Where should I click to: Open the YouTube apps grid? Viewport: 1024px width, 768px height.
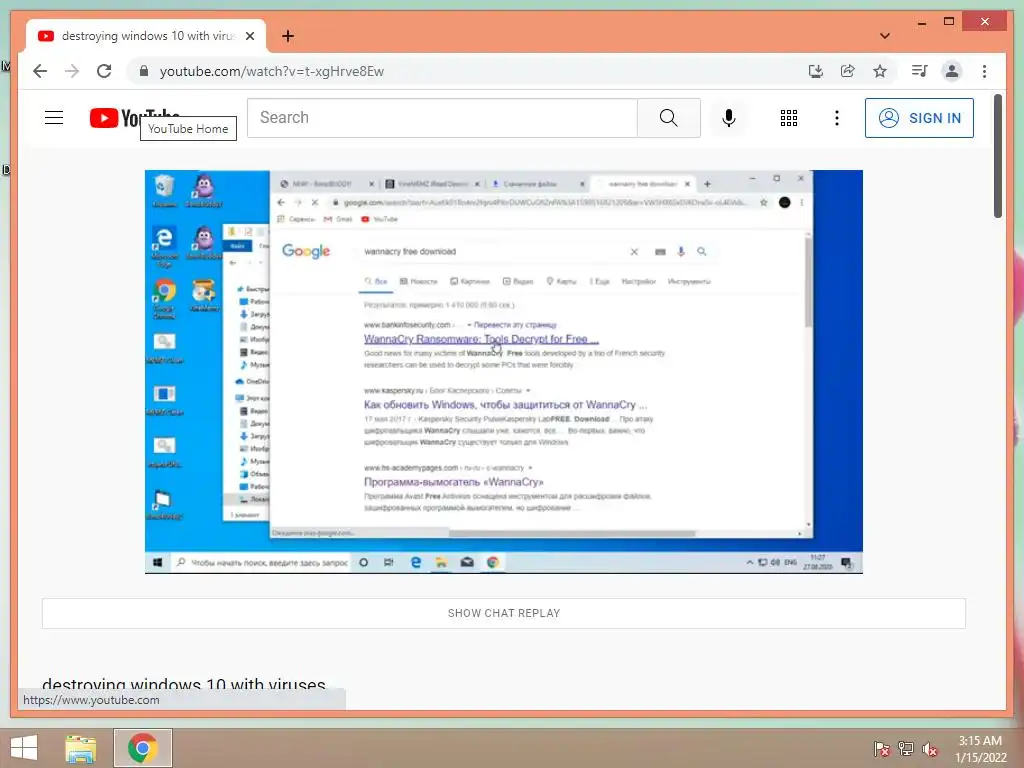(789, 118)
